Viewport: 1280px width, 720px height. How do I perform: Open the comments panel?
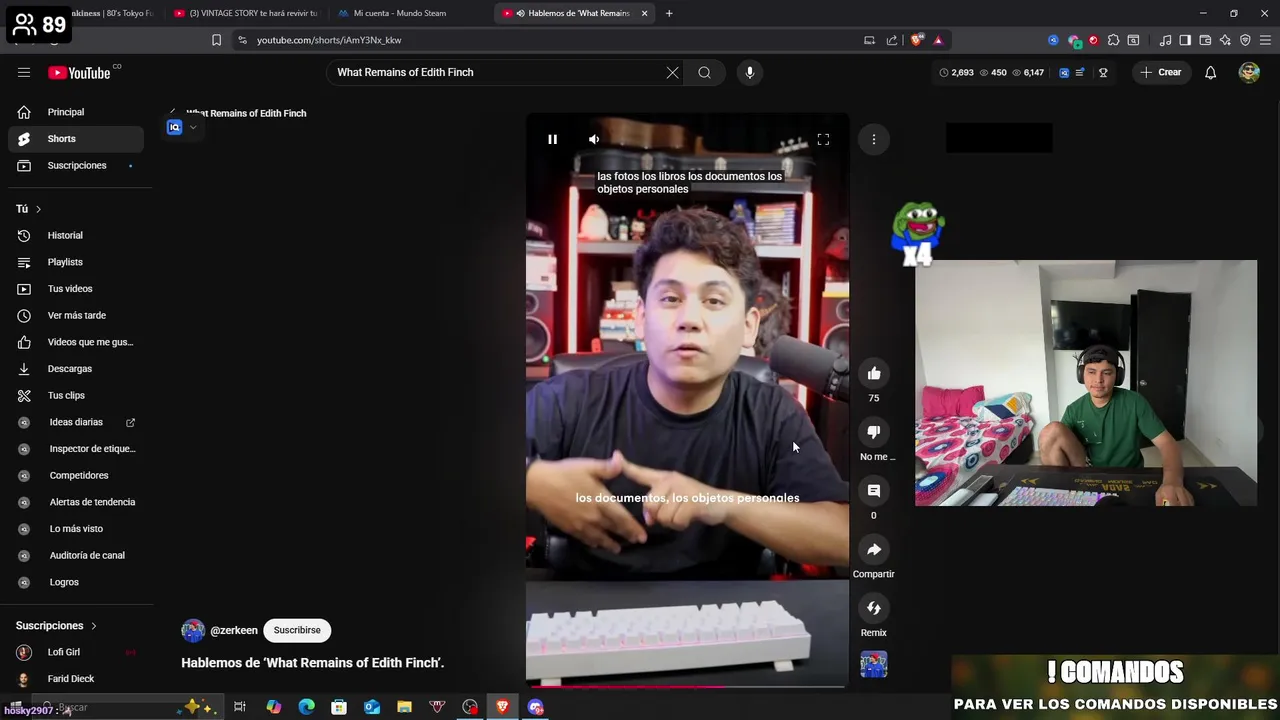coord(874,490)
